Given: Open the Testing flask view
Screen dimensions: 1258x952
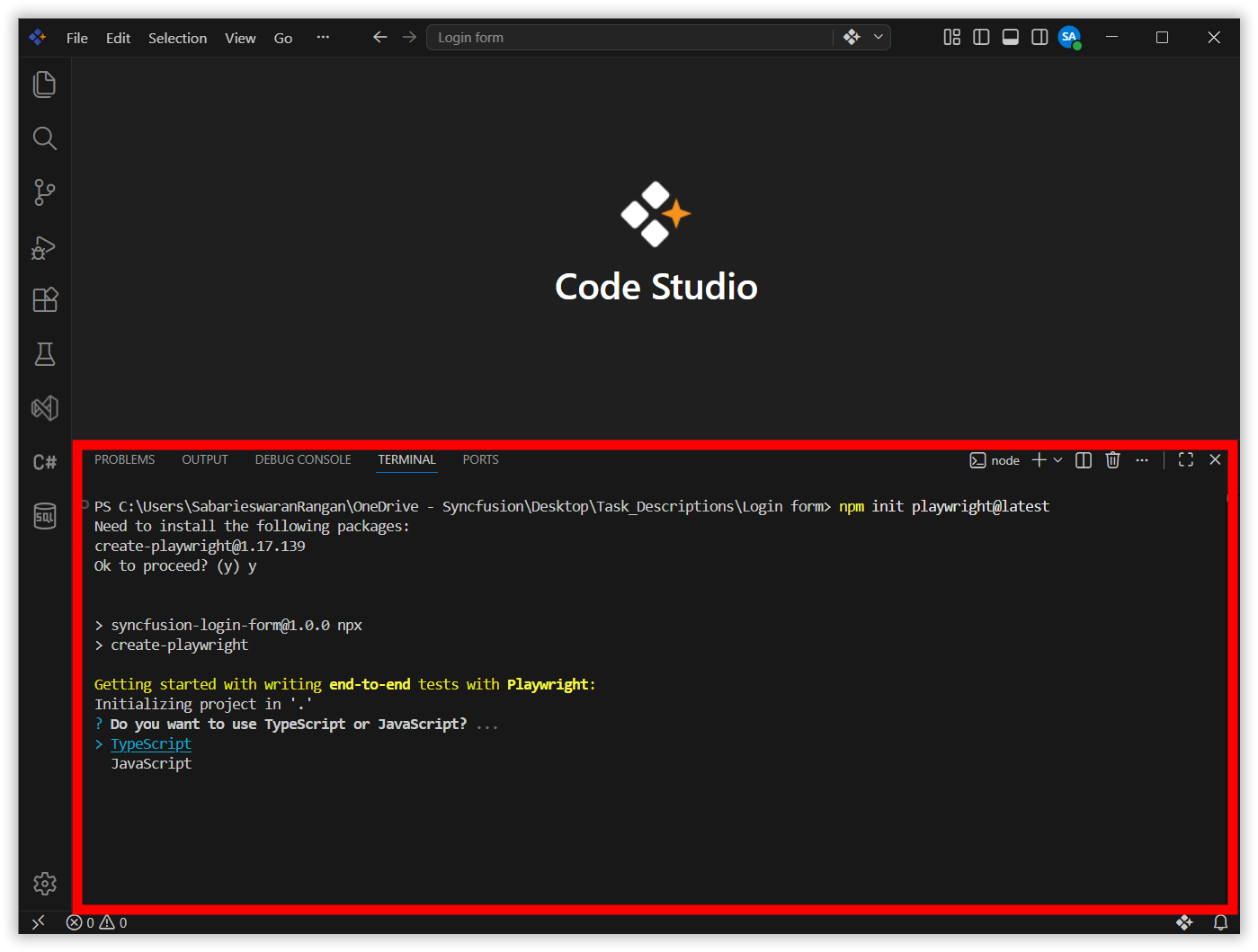Looking at the screenshot, I should [x=44, y=354].
